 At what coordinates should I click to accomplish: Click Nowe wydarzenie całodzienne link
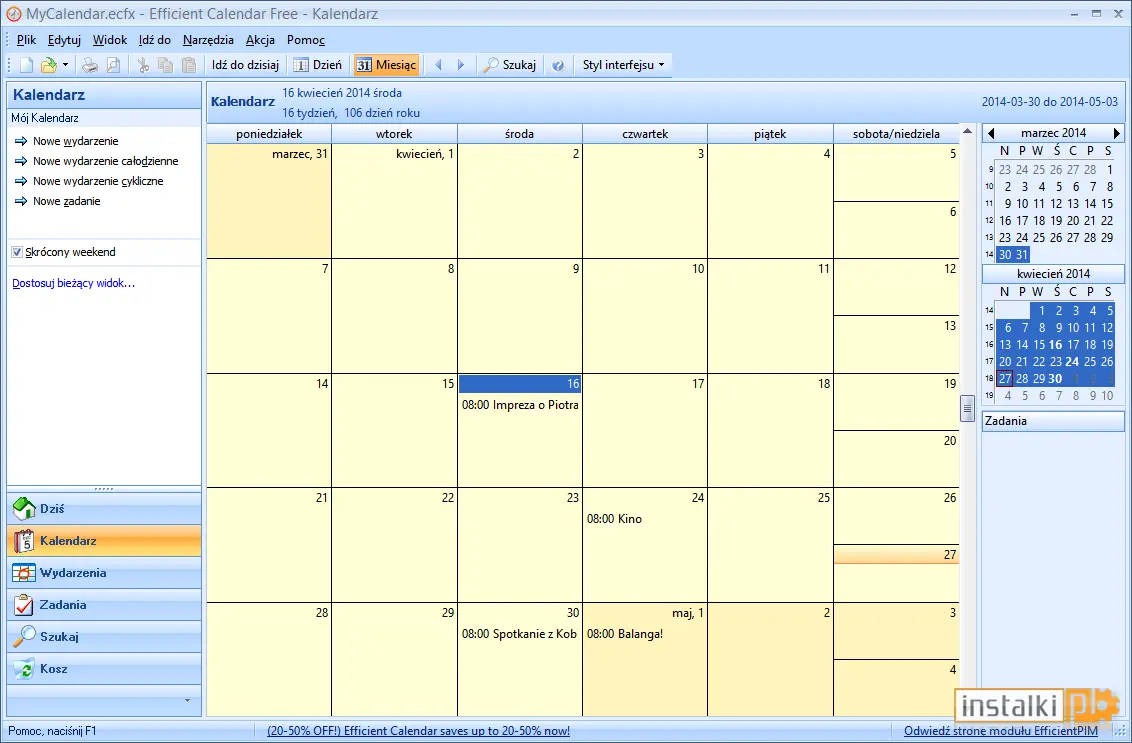point(105,161)
